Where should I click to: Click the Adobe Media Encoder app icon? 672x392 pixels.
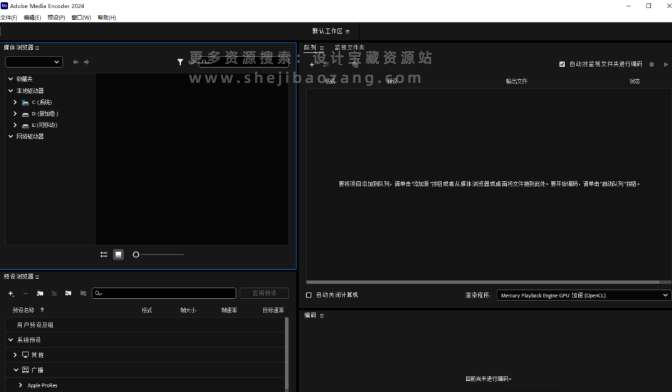[4, 6]
